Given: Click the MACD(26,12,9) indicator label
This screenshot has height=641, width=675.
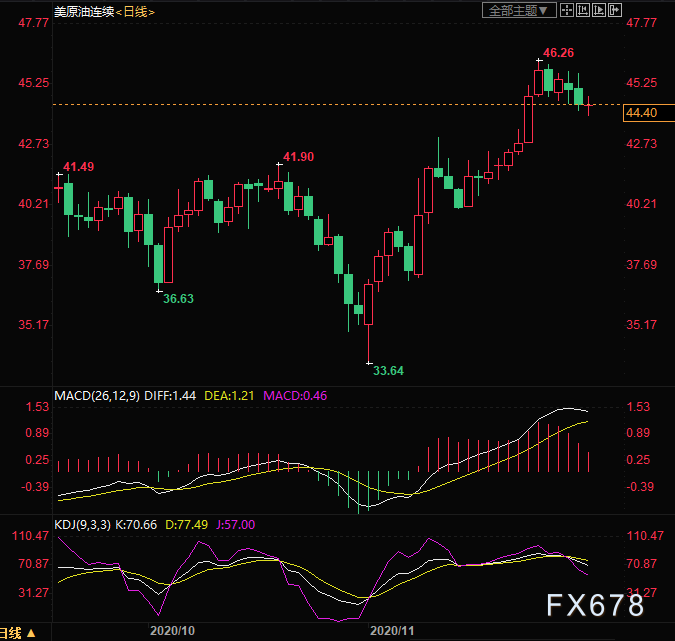Looking at the screenshot, I should [x=97, y=396].
